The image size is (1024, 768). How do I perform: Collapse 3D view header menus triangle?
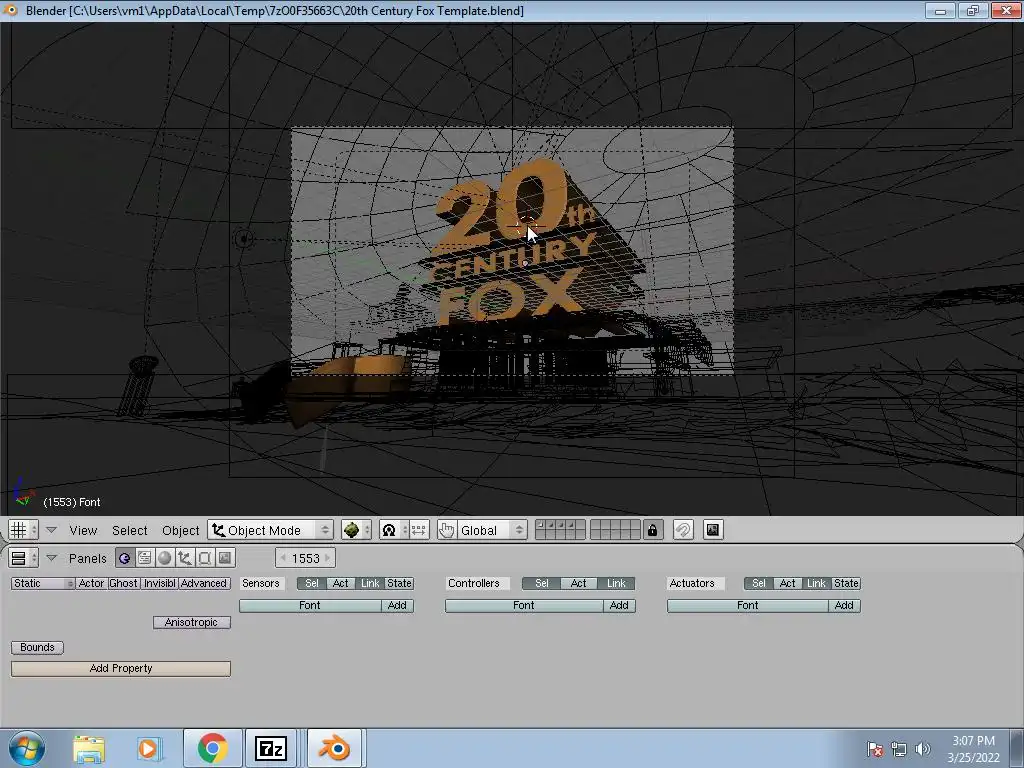click(x=52, y=530)
